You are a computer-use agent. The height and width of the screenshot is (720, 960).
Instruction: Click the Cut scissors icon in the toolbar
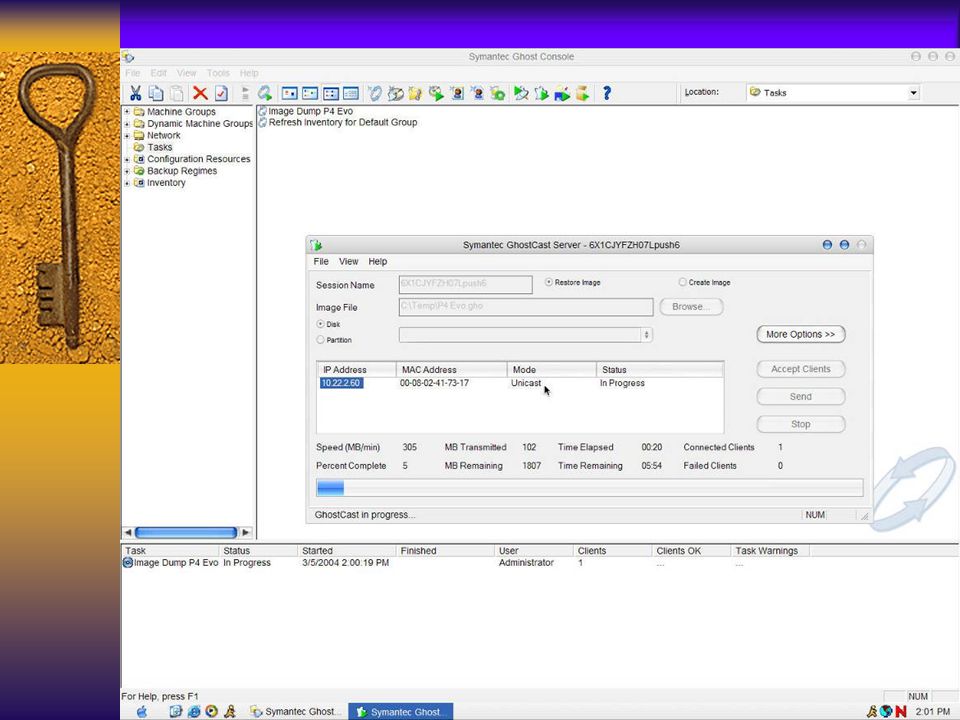click(135, 93)
